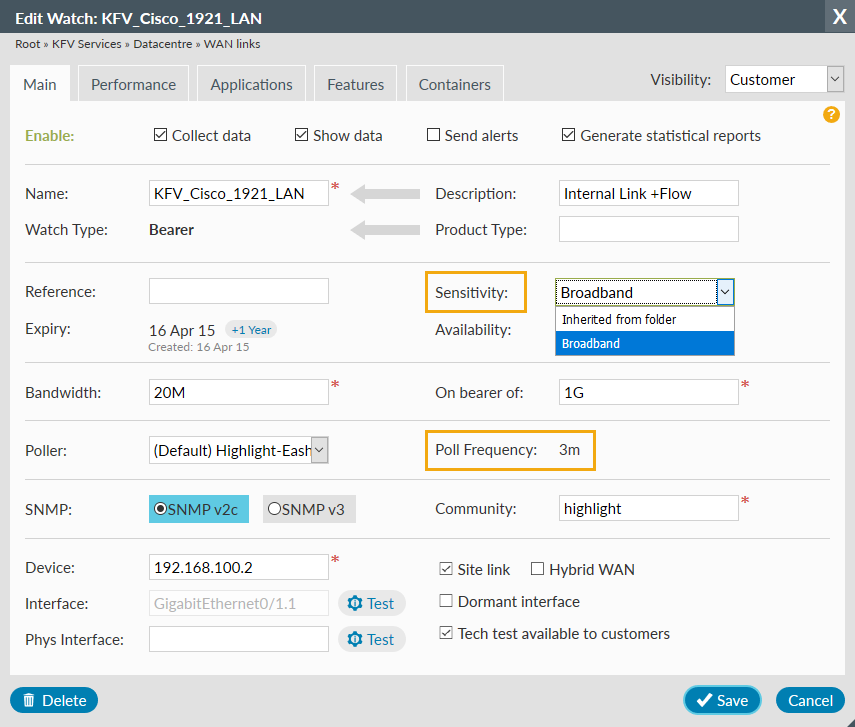Switch to the Performance tab

click(x=132, y=84)
